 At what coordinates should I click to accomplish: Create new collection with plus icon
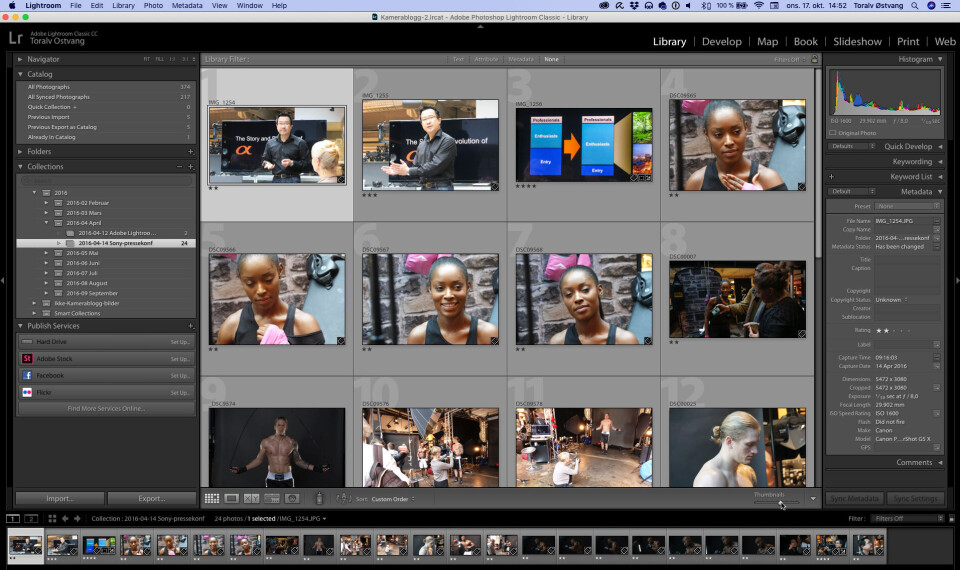tap(190, 167)
